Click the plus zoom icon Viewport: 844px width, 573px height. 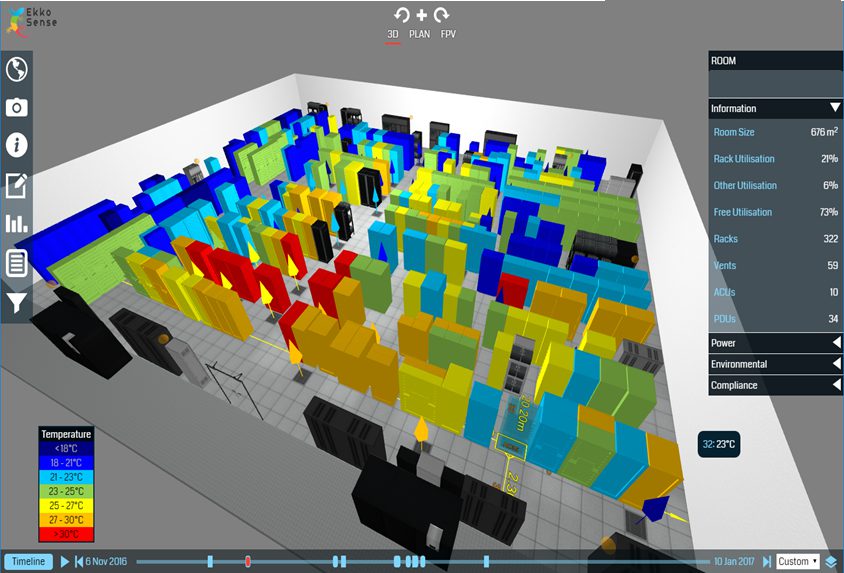[x=422, y=15]
